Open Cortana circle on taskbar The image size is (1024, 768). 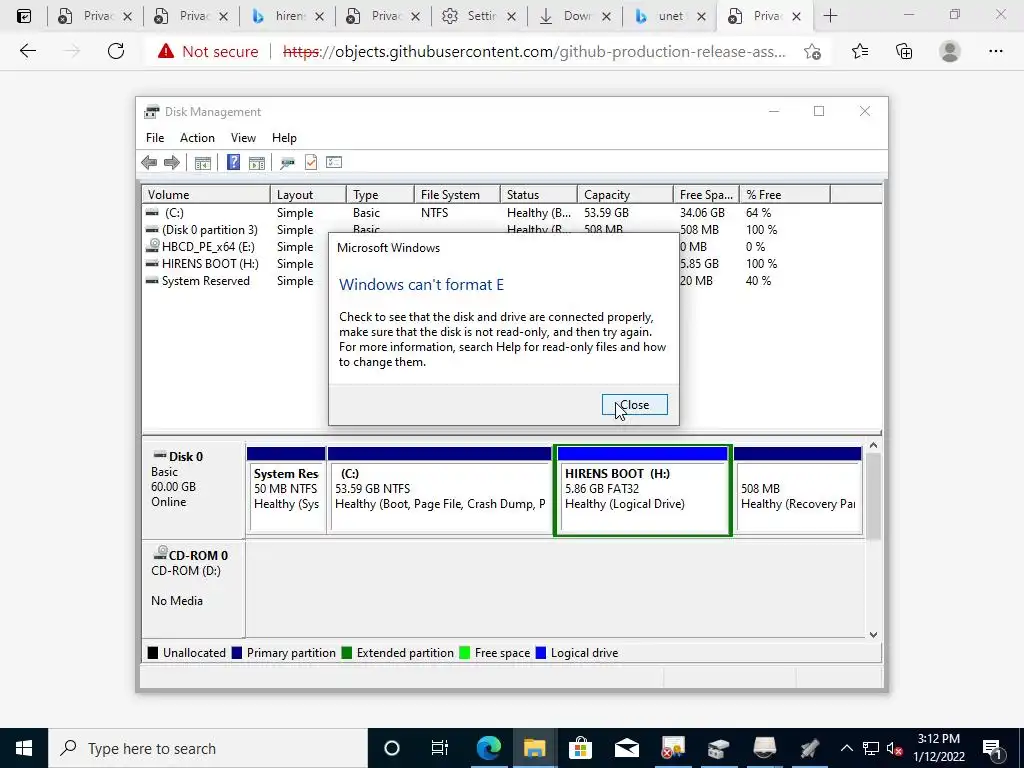pos(391,748)
